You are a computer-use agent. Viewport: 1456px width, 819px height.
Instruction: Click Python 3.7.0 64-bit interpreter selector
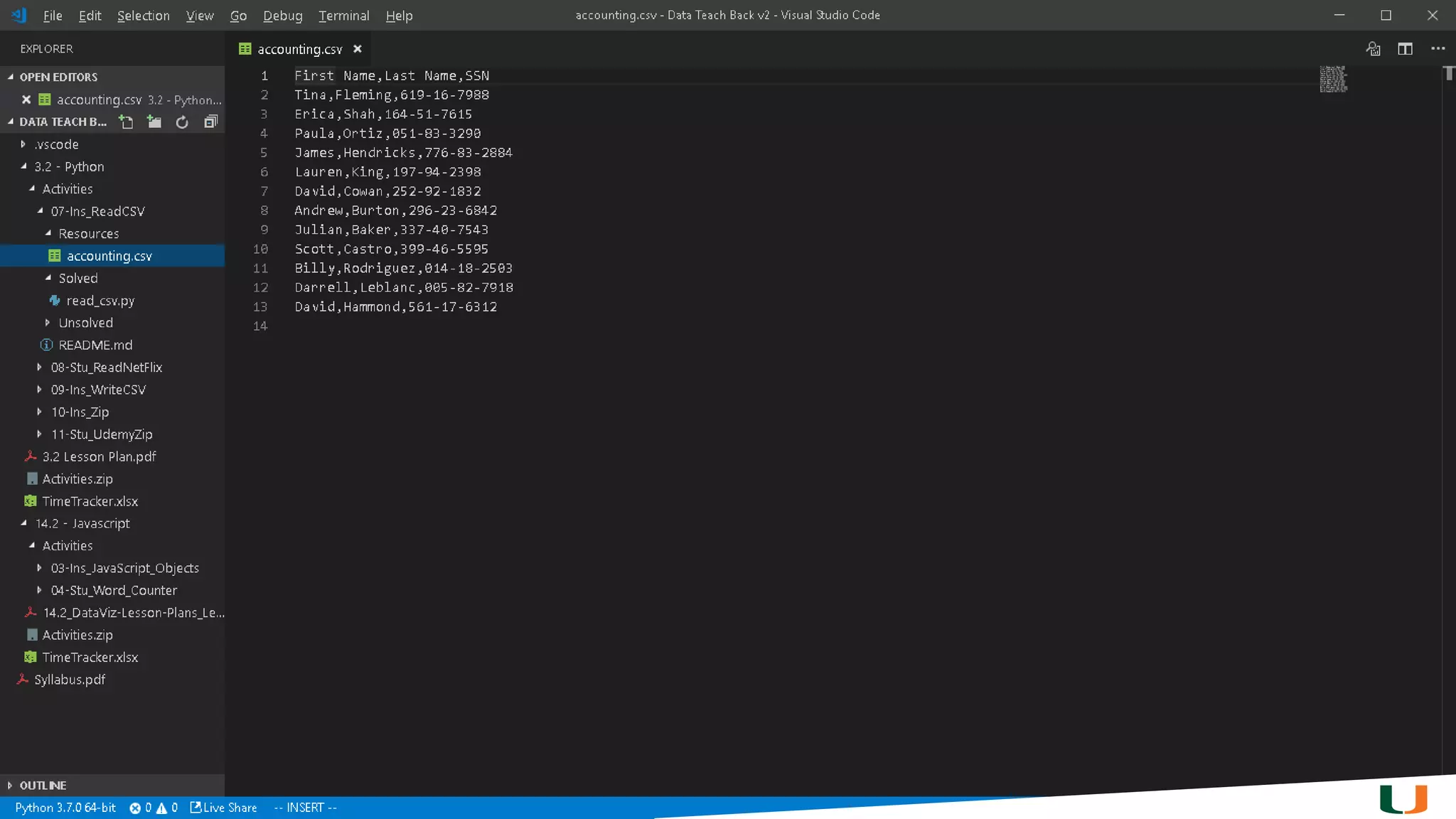(65, 808)
